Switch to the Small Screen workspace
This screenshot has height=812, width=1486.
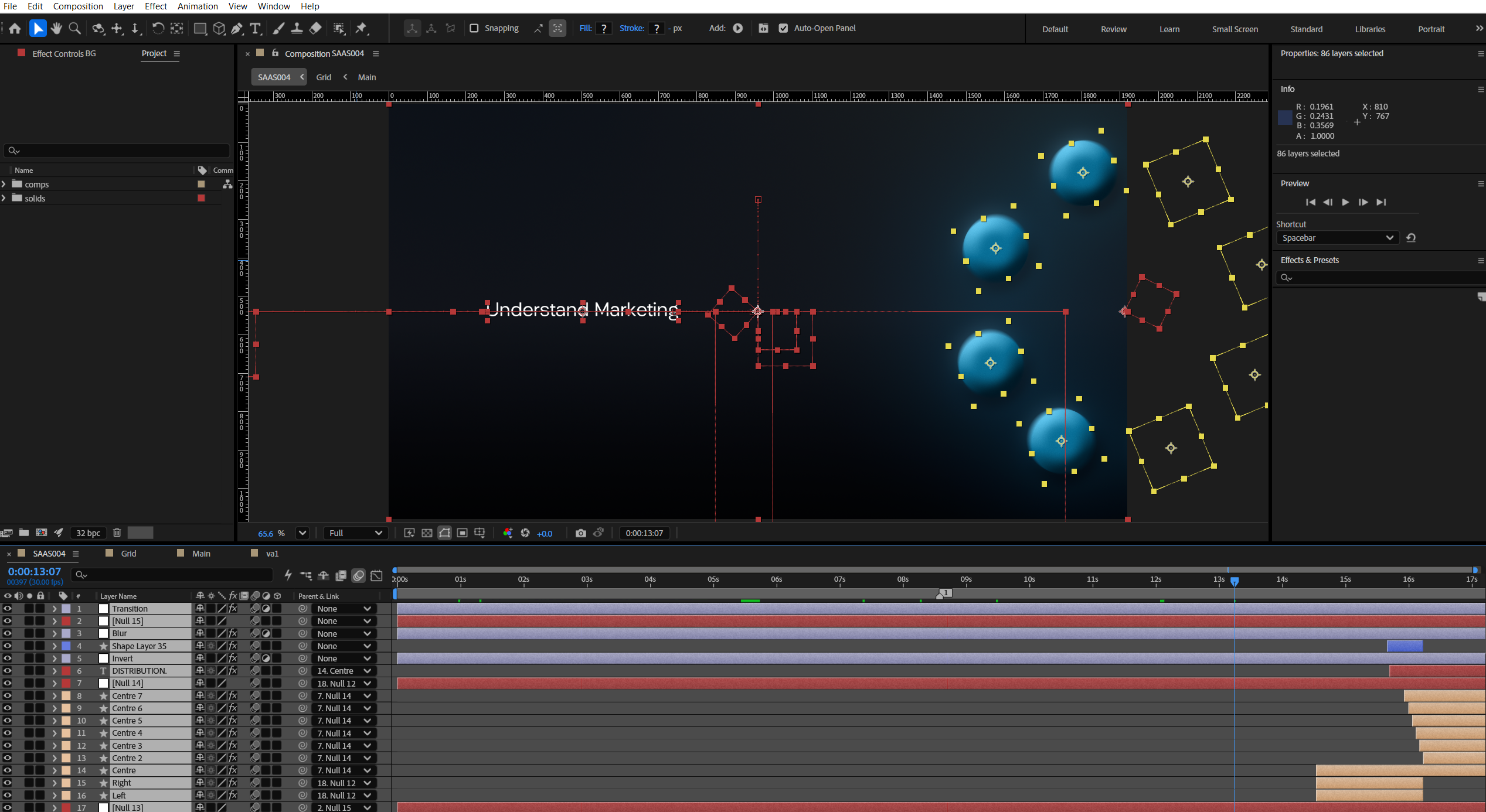point(1235,29)
